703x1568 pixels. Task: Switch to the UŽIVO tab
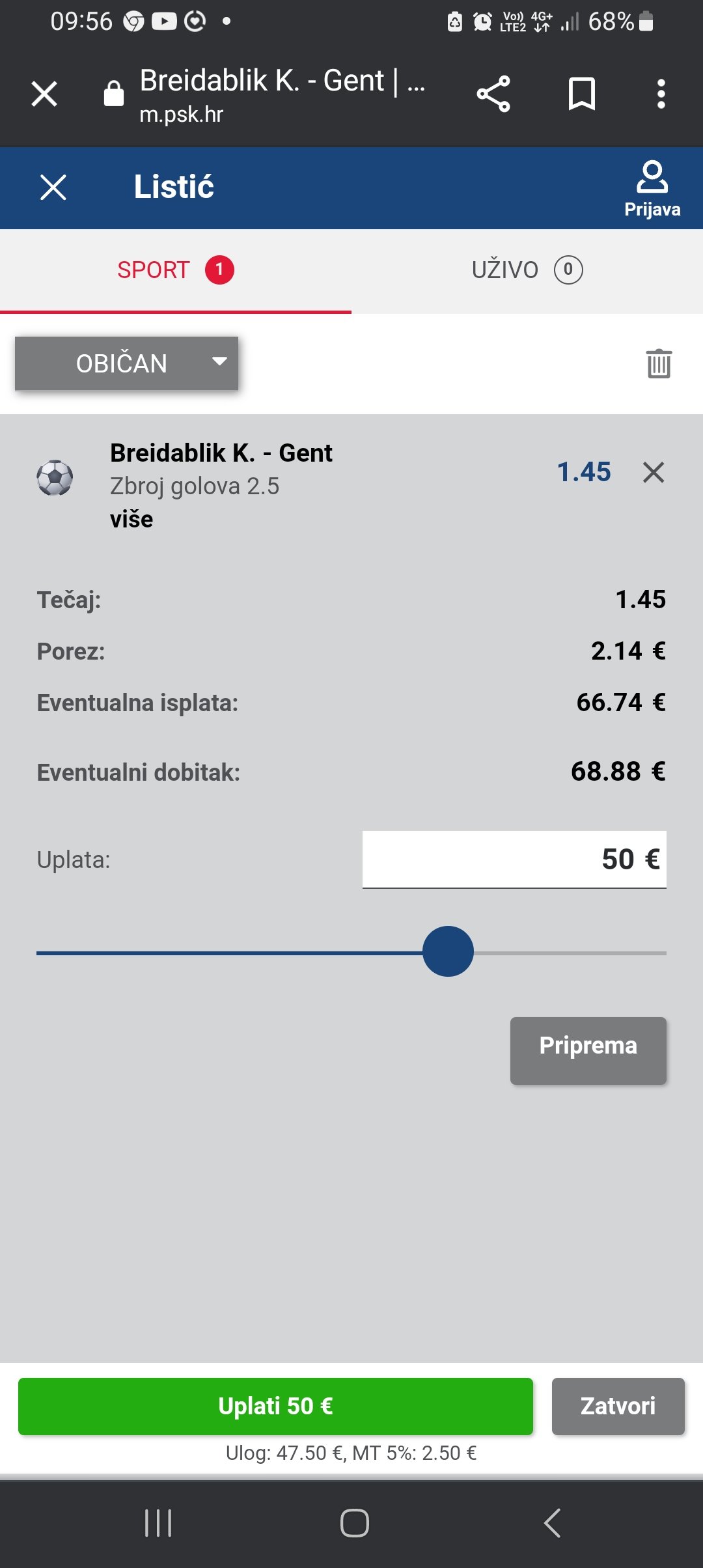point(527,270)
